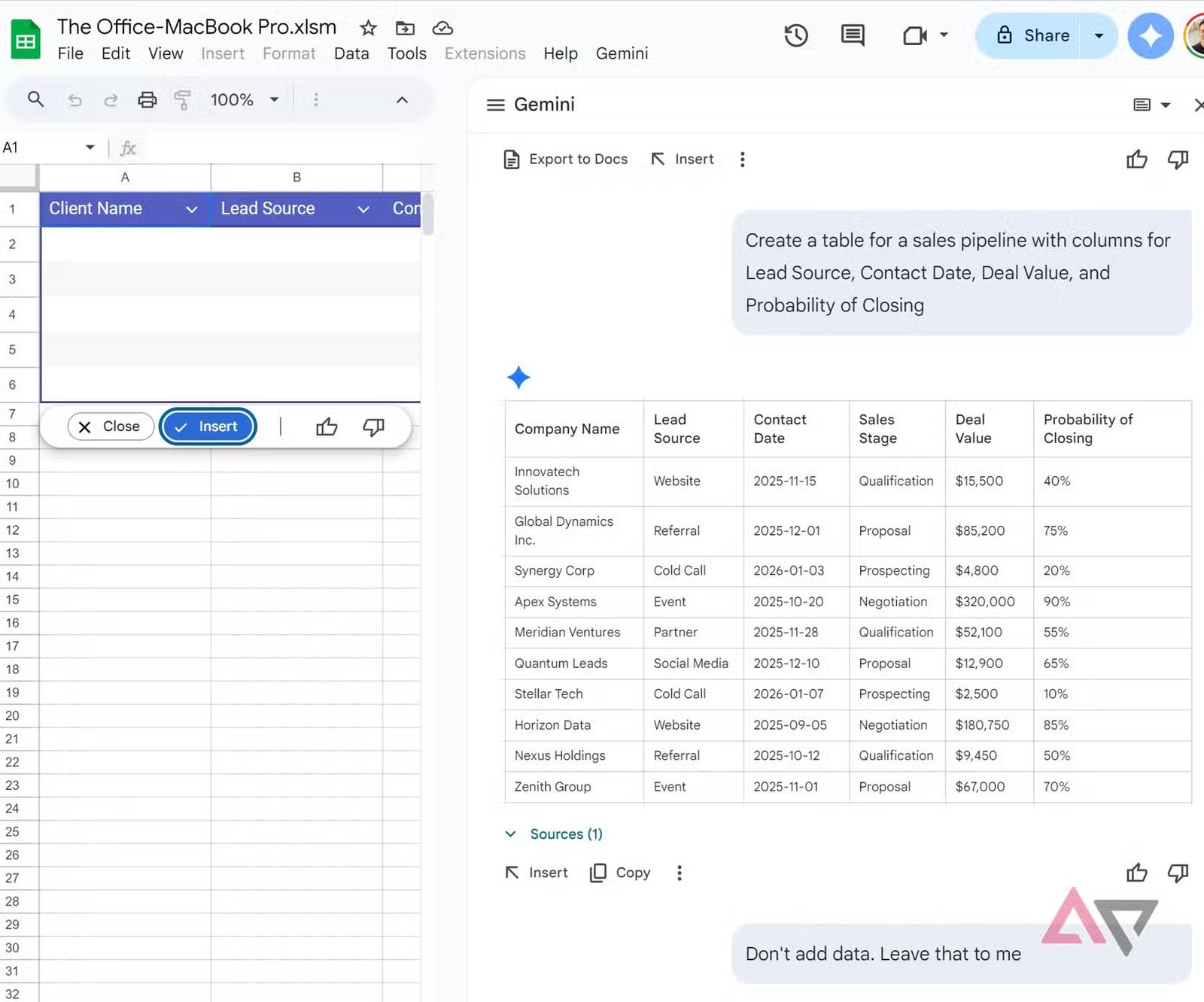Show all comments using comment icon
1204x1002 pixels.
click(851, 35)
